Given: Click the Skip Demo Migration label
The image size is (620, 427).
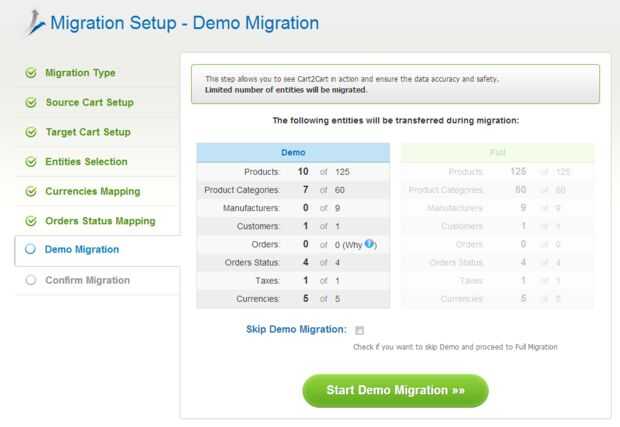Looking at the screenshot, I should coord(296,329).
